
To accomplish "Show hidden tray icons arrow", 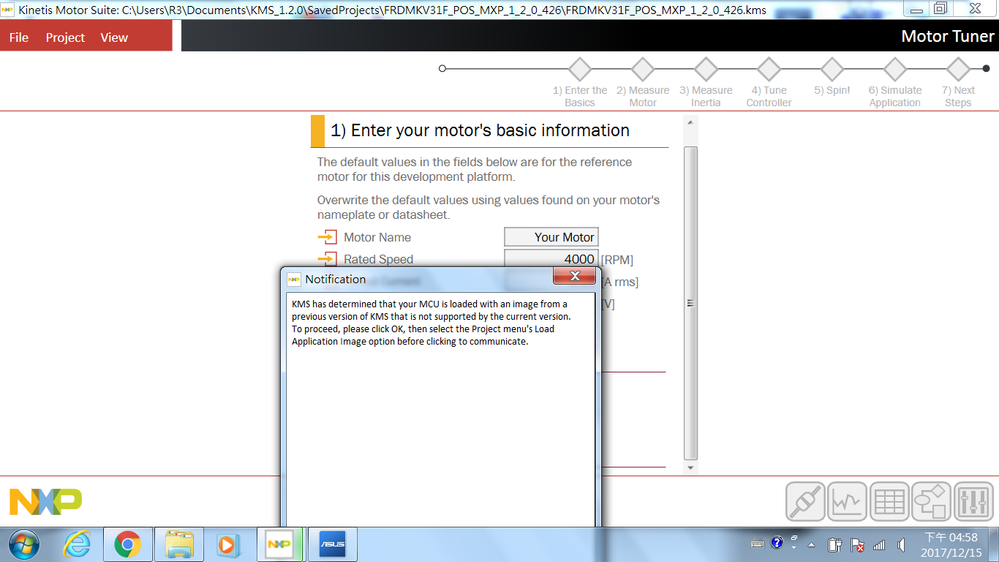I will (811, 545).
